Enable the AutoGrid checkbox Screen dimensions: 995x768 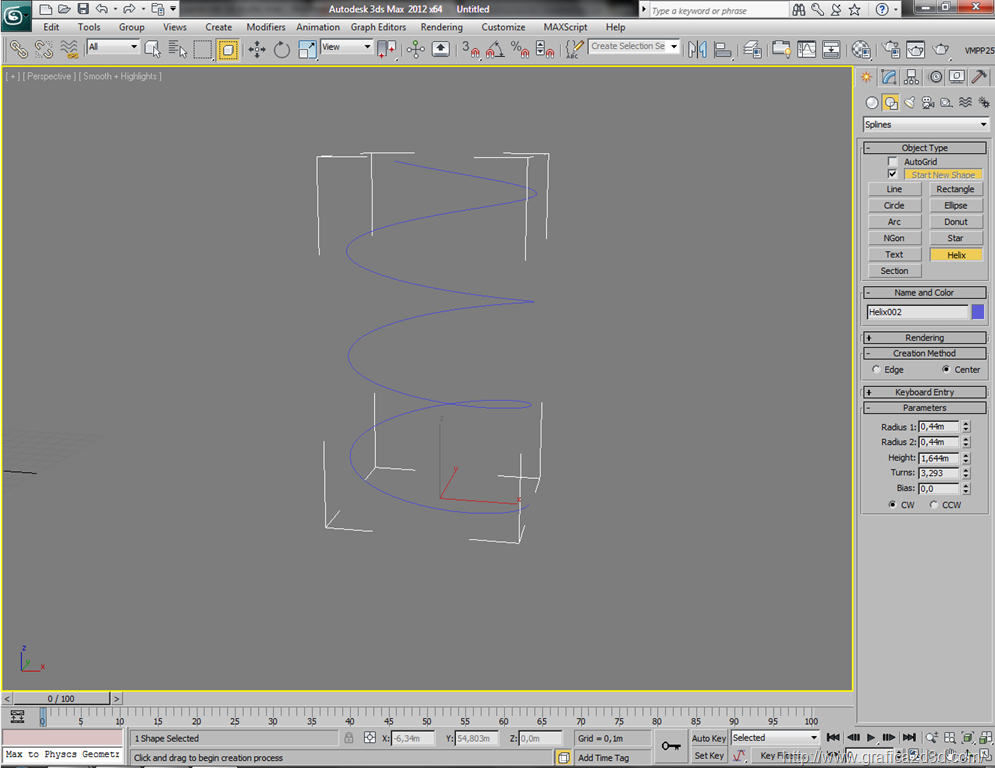click(x=892, y=161)
